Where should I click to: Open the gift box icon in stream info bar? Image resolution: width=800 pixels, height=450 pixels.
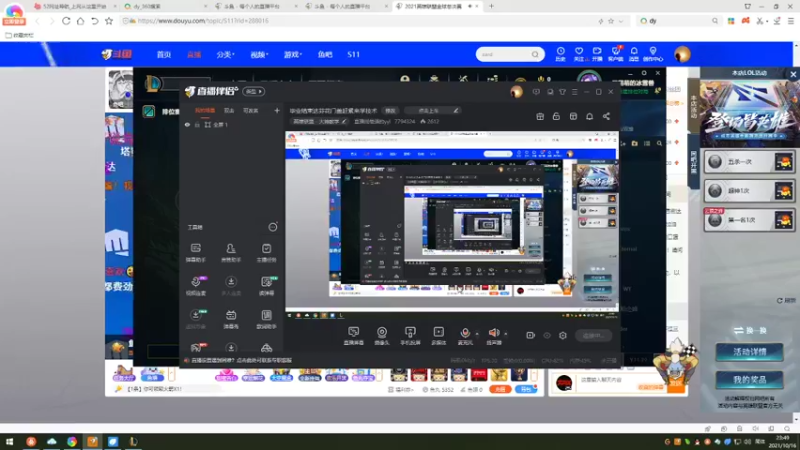(540, 116)
